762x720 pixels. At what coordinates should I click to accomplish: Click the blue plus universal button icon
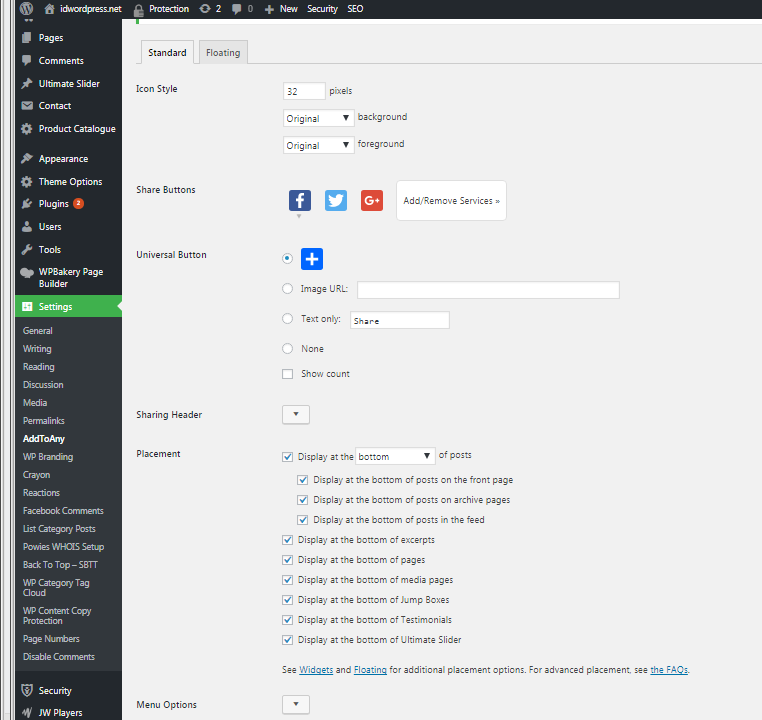pos(312,259)
